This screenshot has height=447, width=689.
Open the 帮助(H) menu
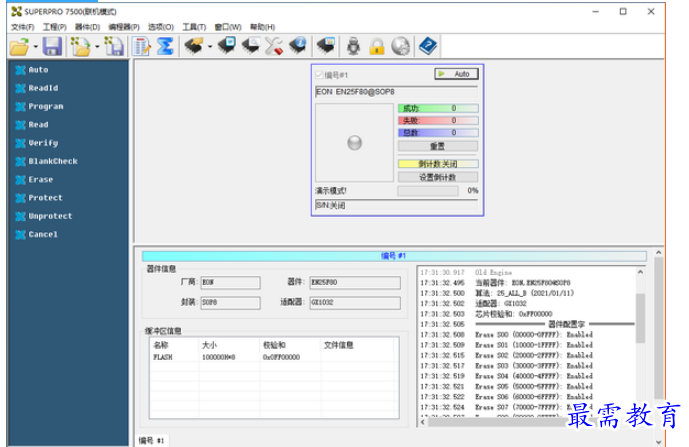click(x=262, y=27)
